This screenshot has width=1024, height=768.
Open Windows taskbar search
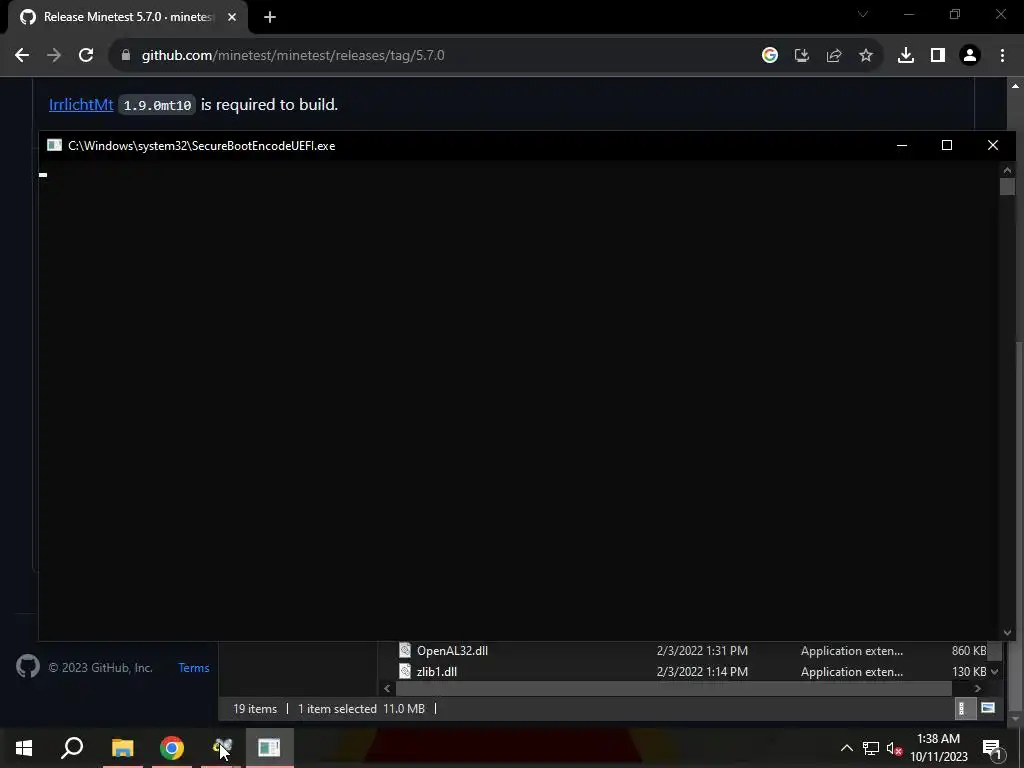pyautogui.click(x=72, y=748)
